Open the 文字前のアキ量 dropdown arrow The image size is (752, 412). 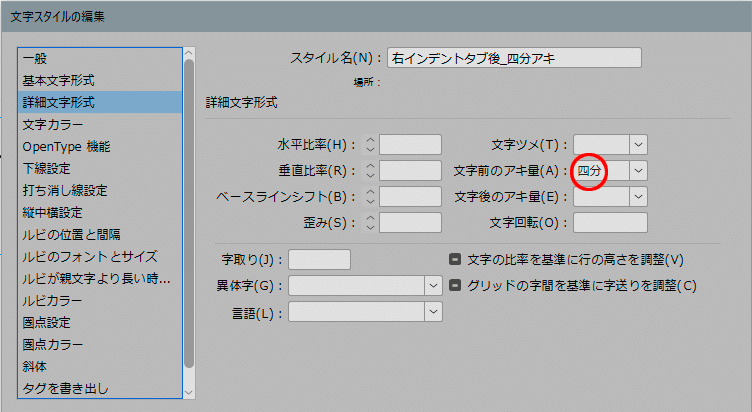pos(638,170)
